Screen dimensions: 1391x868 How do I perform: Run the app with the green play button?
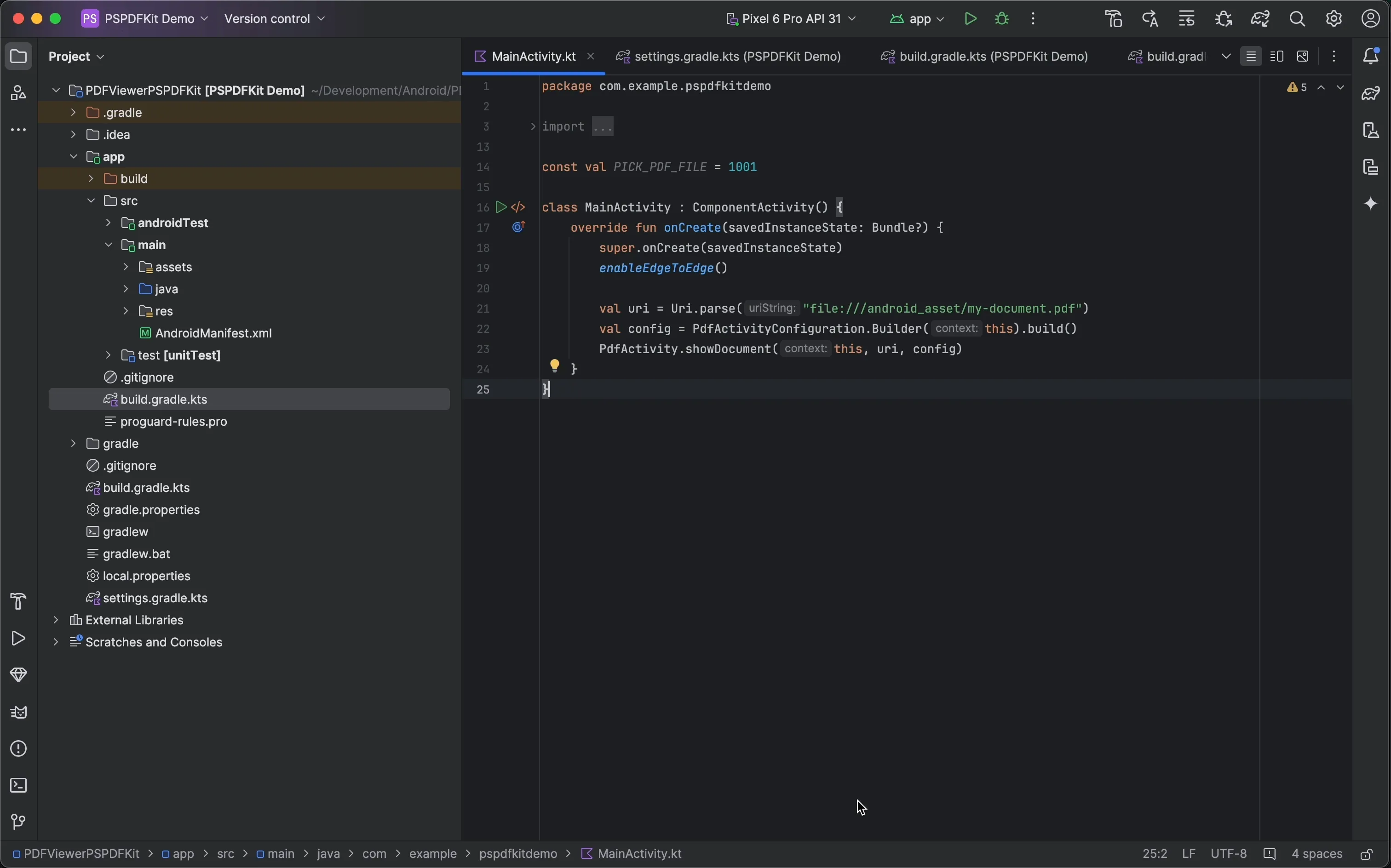pos(971,18)
